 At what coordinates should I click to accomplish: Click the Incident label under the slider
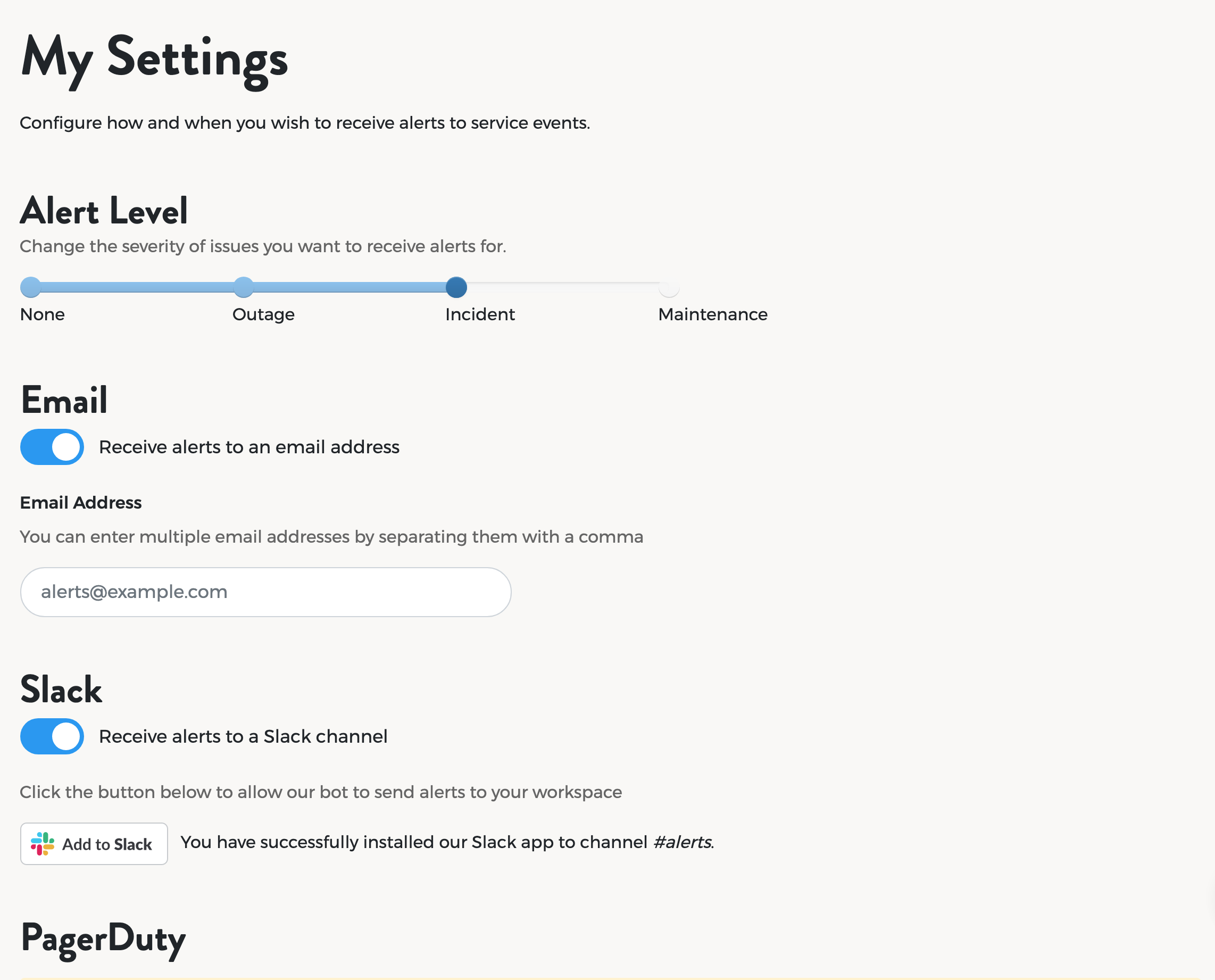coord(480,314)
